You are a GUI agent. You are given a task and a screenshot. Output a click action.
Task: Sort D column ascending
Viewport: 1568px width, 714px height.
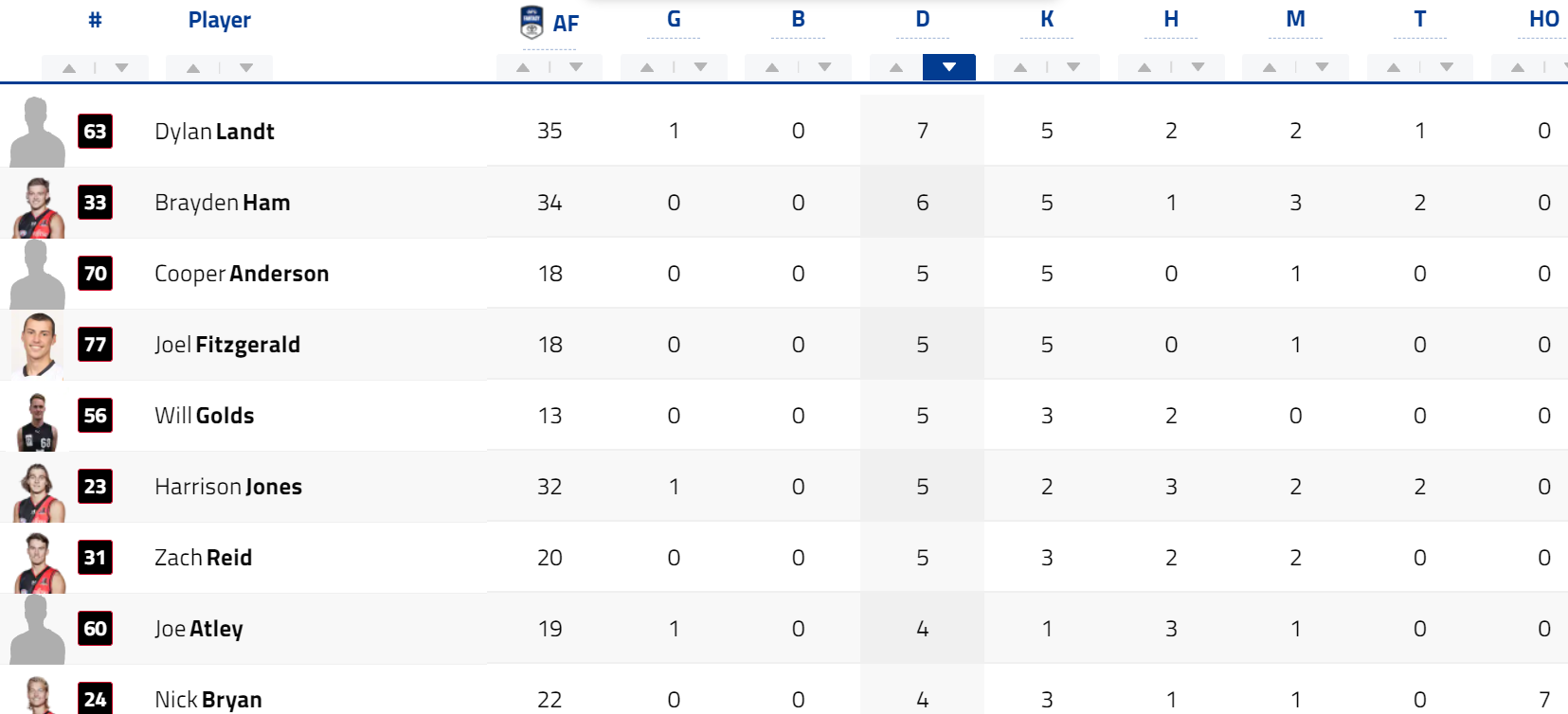[x=896, y=67]
